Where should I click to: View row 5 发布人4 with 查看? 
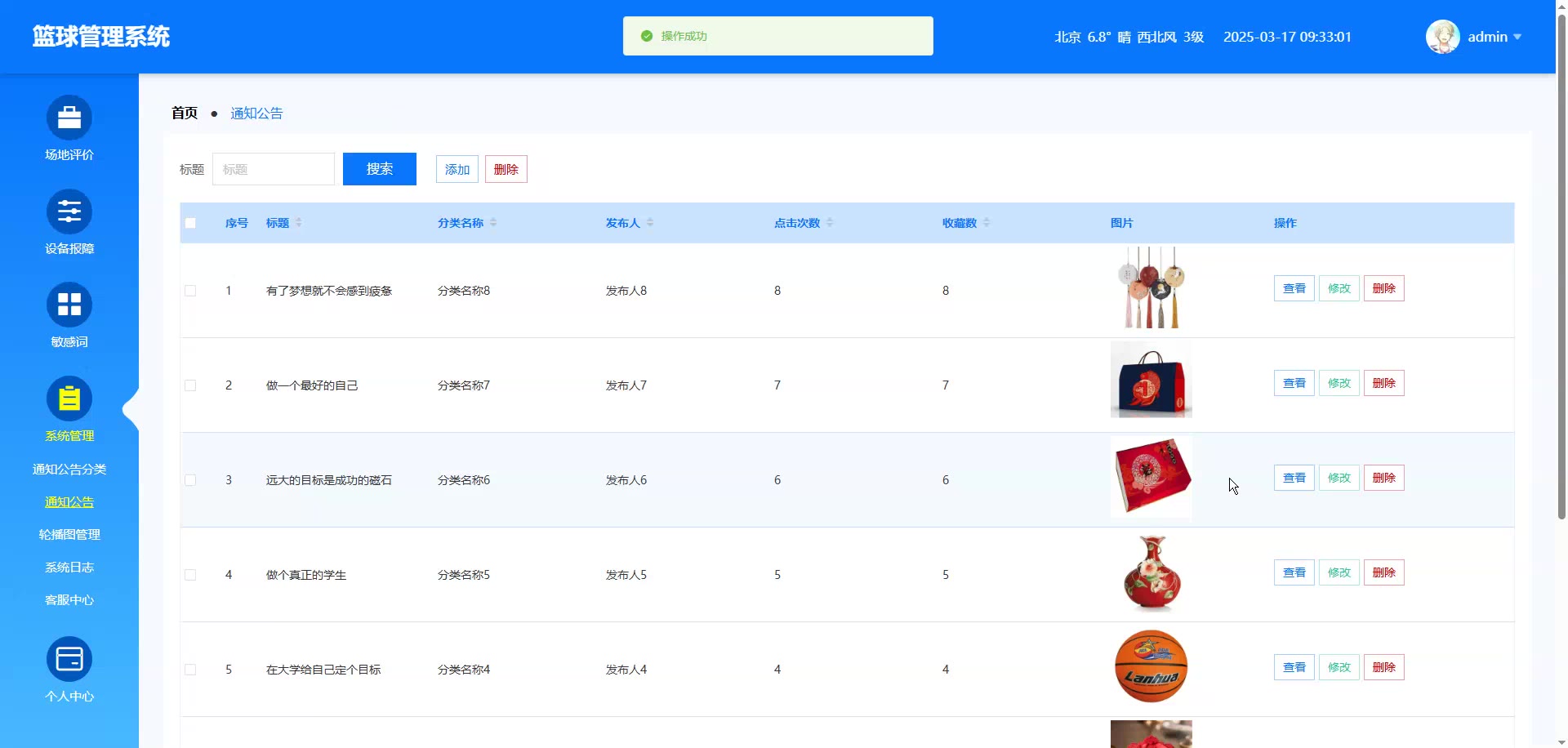click(1294, 667)
